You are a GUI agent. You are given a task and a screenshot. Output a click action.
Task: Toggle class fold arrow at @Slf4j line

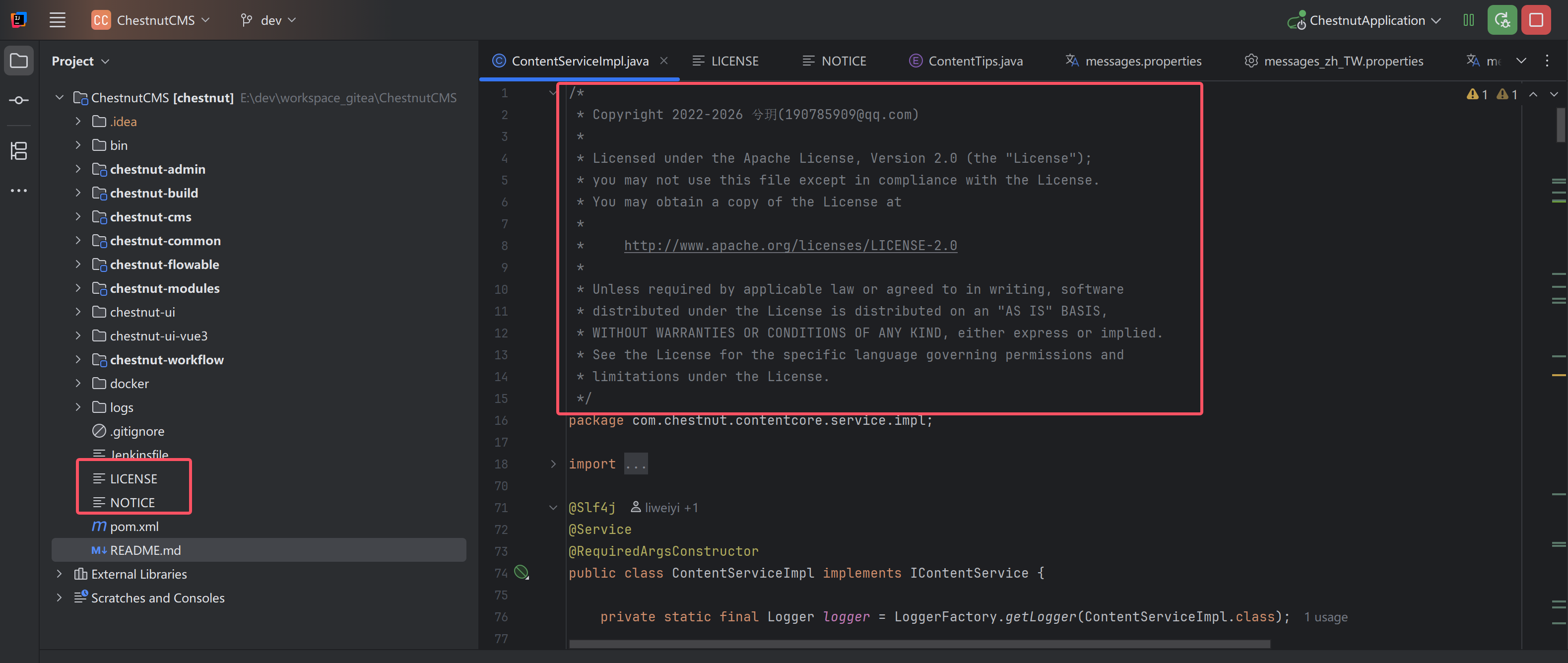(x=553, y=508)
